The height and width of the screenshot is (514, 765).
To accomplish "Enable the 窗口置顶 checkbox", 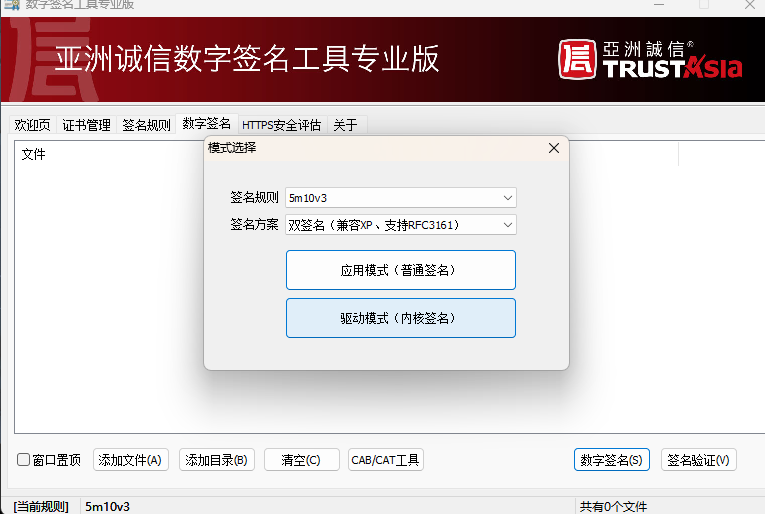I will click(x=23, y=459).
